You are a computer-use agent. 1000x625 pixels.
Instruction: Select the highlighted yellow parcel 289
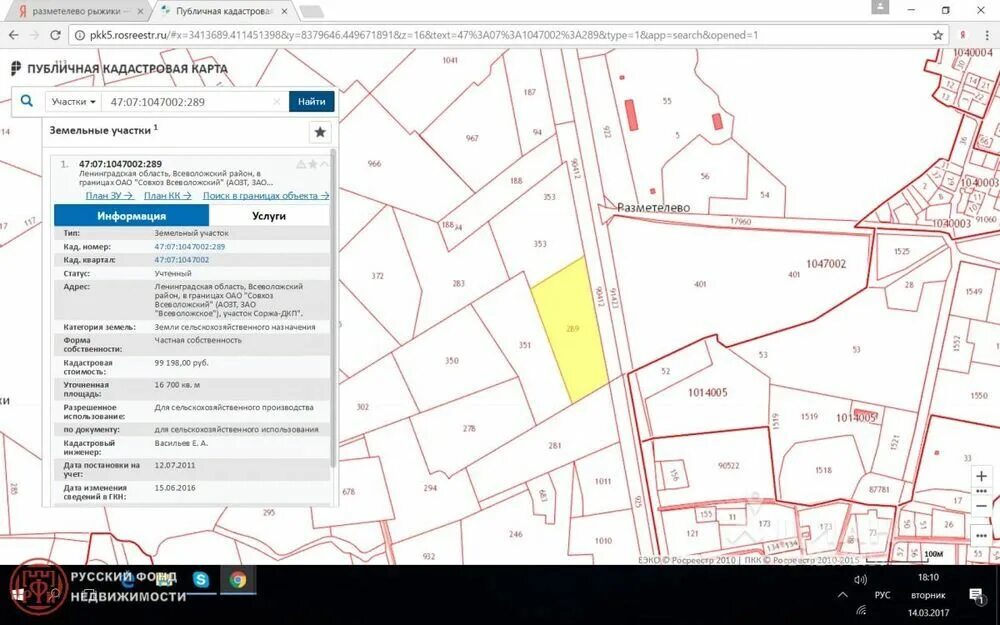[571, 330]
